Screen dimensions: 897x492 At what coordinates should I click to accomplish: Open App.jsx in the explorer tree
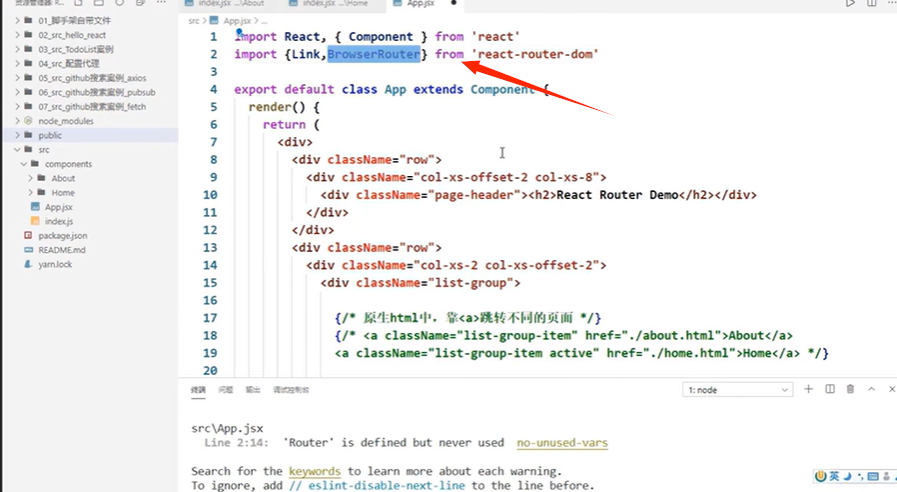[x=58, y=207]
